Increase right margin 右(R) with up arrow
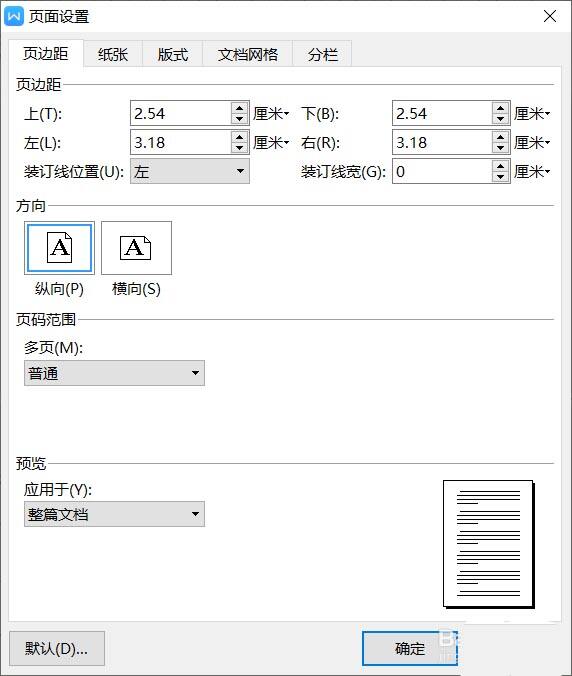 tap(500, 137)
